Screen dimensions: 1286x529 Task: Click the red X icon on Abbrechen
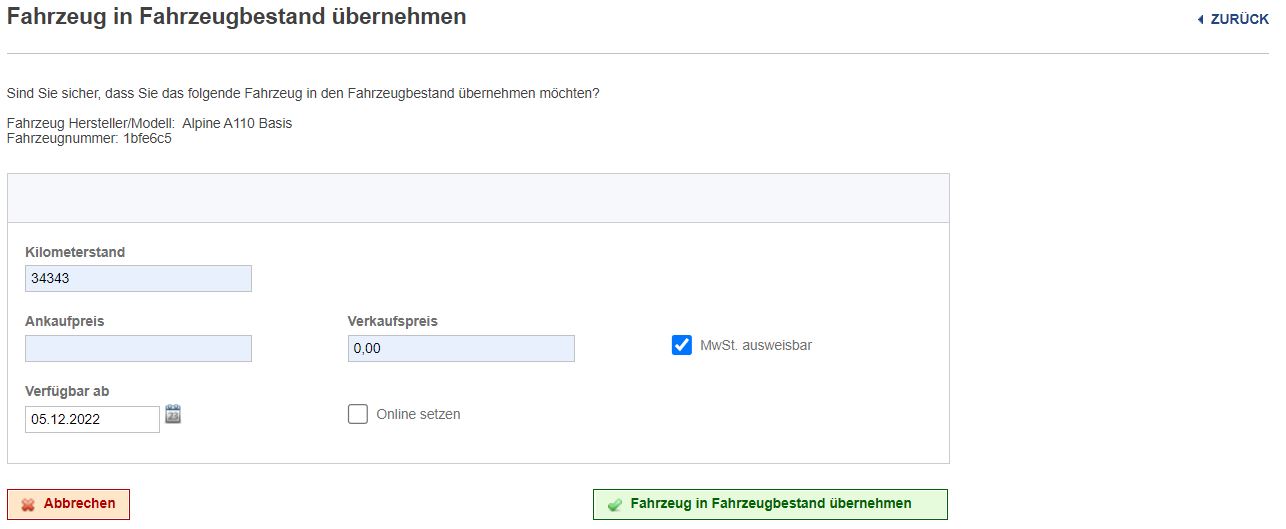click(28, 505)
